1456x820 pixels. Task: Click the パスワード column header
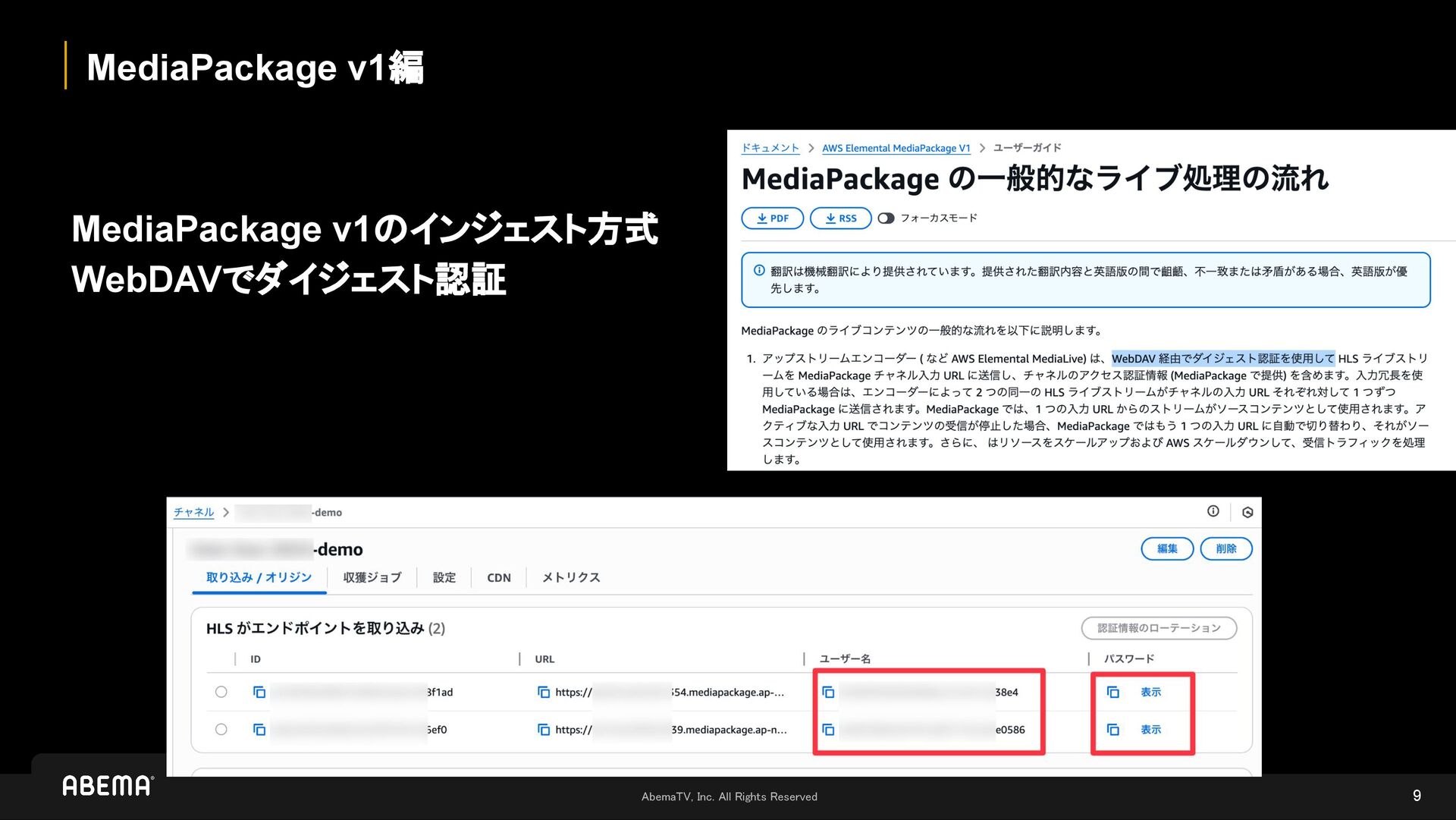(1129, 659)
